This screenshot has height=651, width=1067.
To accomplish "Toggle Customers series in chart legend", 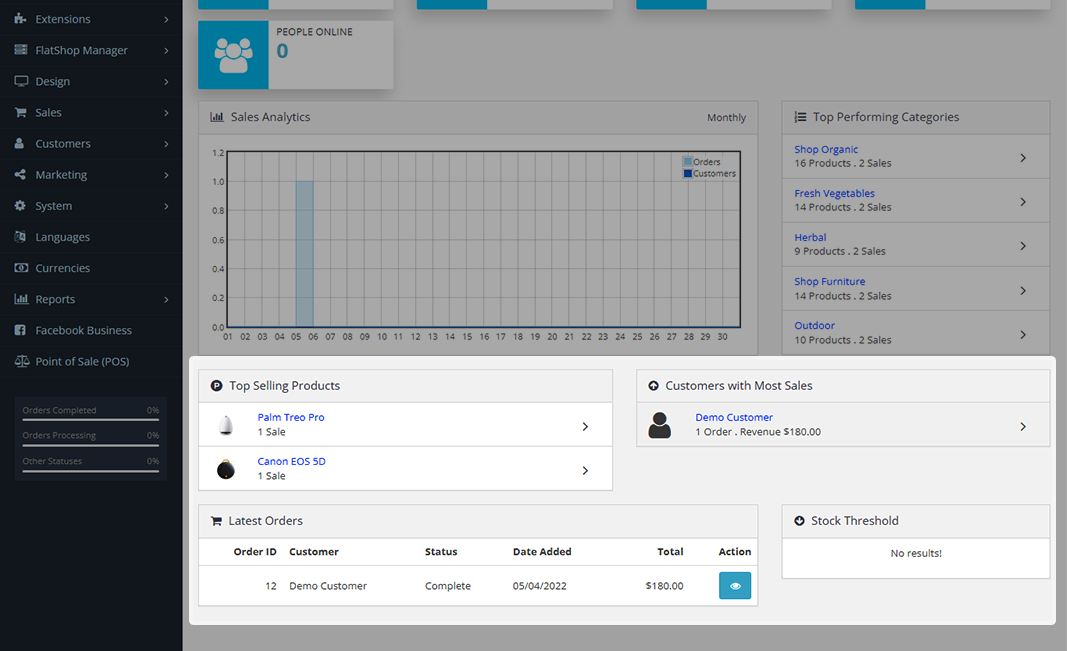I will click(708, 174).
